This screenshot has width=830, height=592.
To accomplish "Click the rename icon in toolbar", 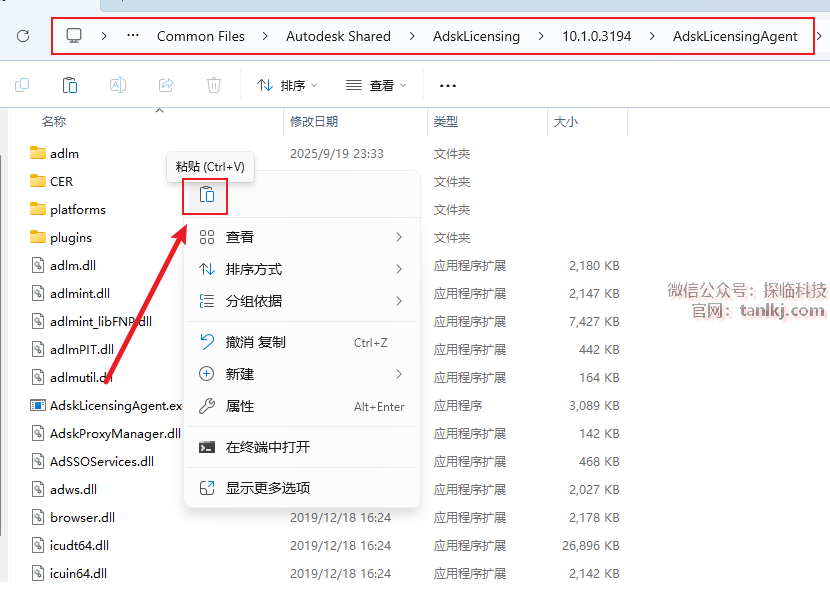I will point(117,86).
